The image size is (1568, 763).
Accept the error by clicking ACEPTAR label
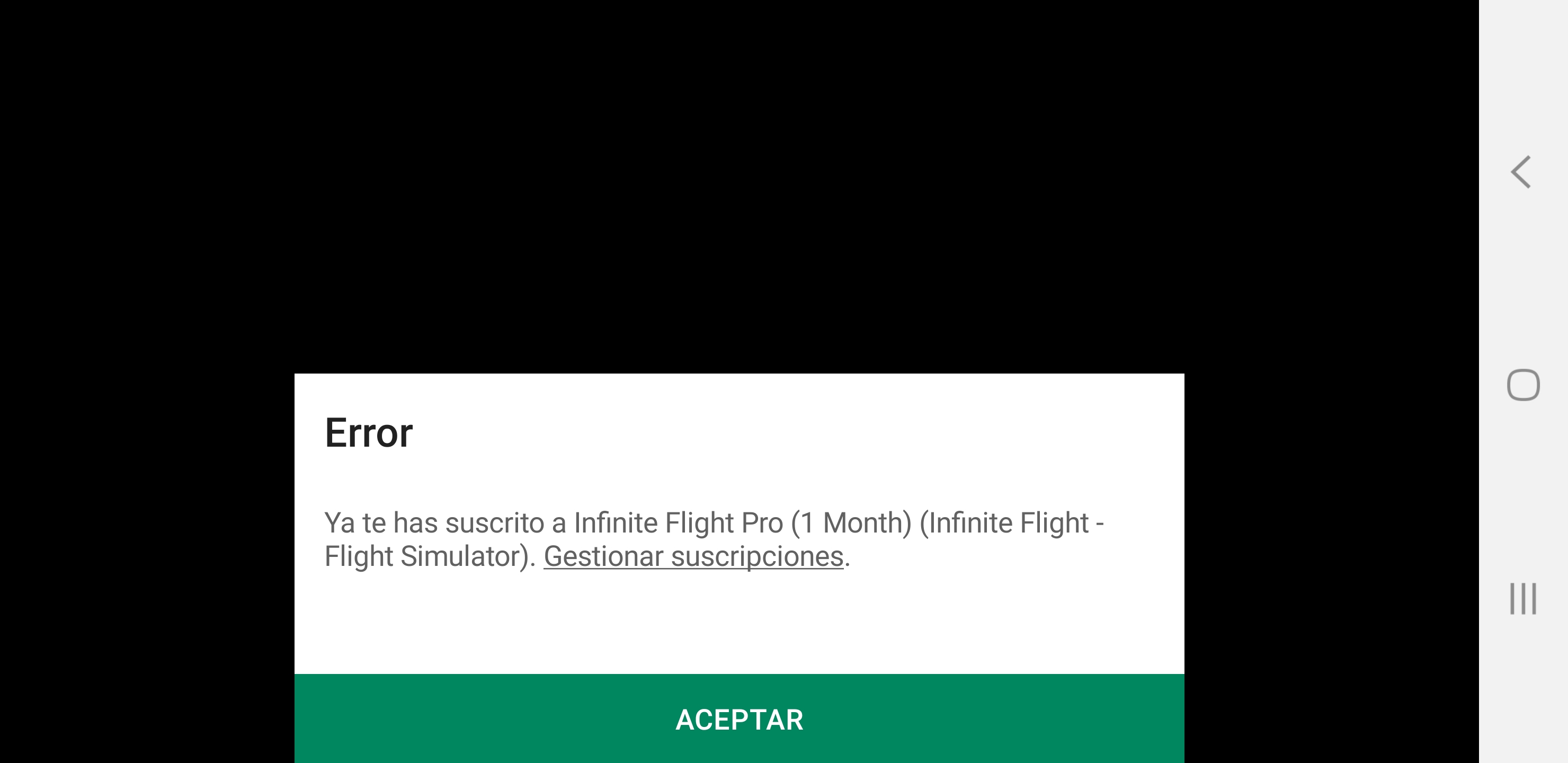tap(739, 720)
